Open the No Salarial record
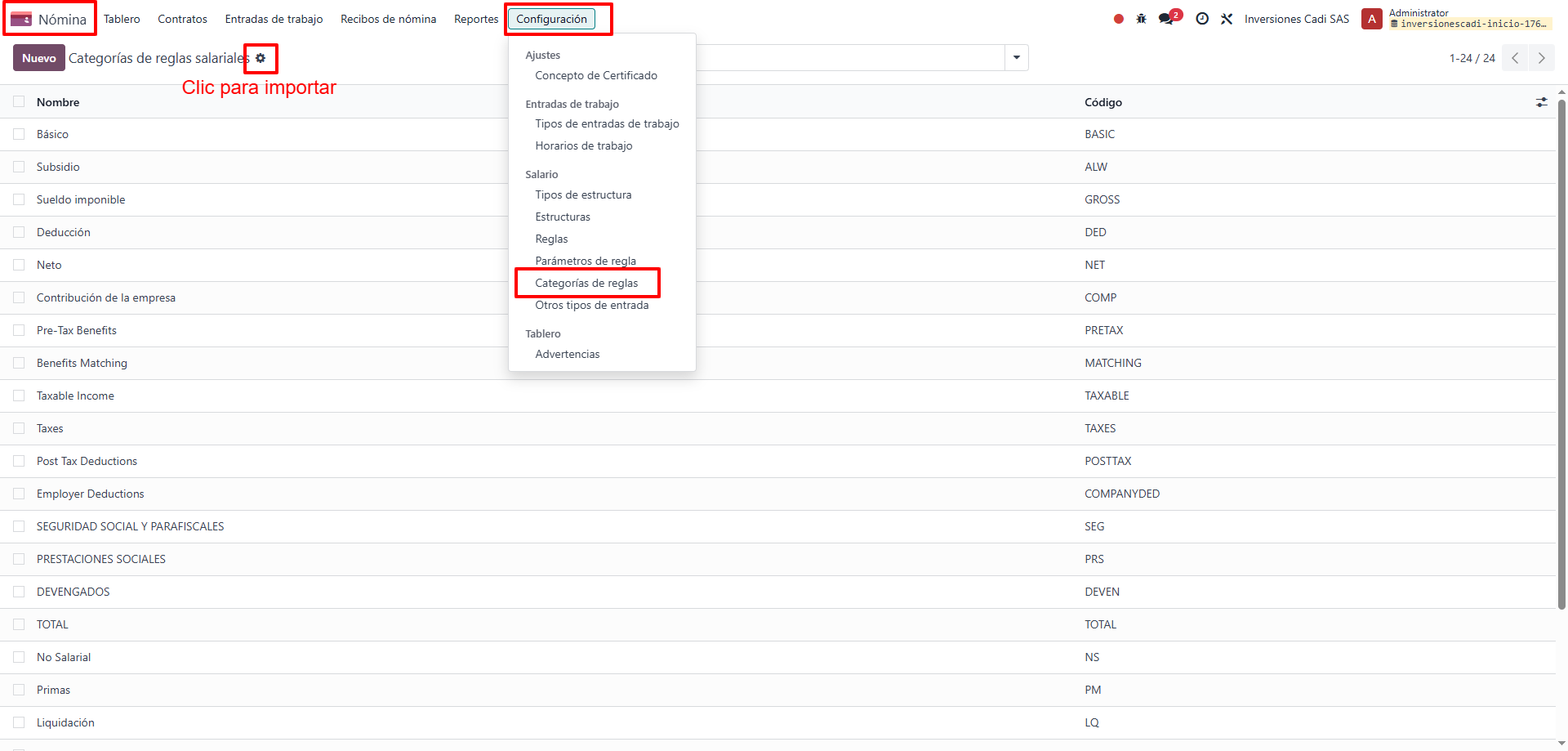 click(x=64, y=657)
